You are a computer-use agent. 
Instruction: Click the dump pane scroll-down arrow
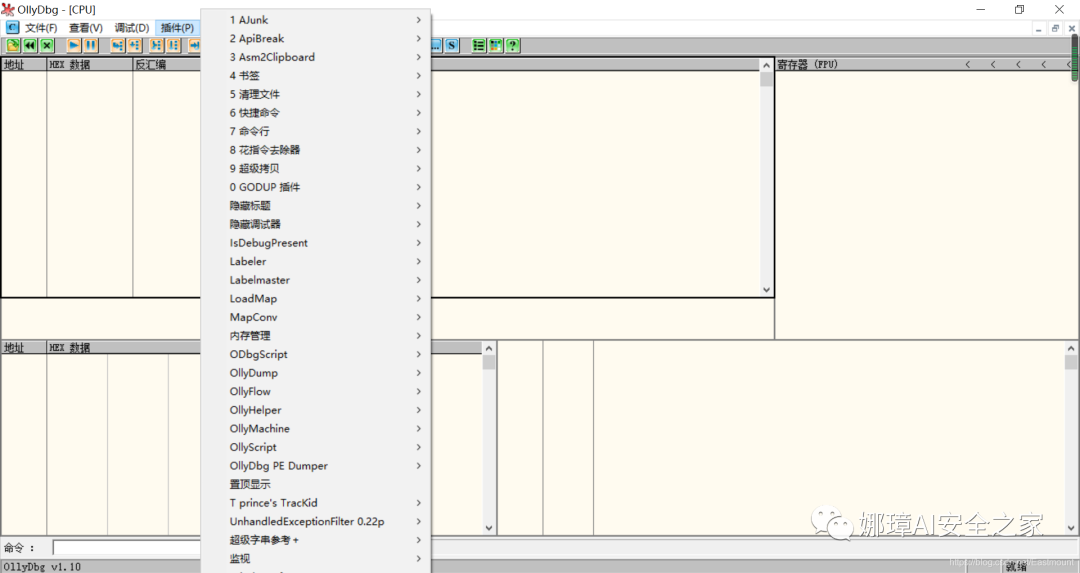tap(489, 528)
